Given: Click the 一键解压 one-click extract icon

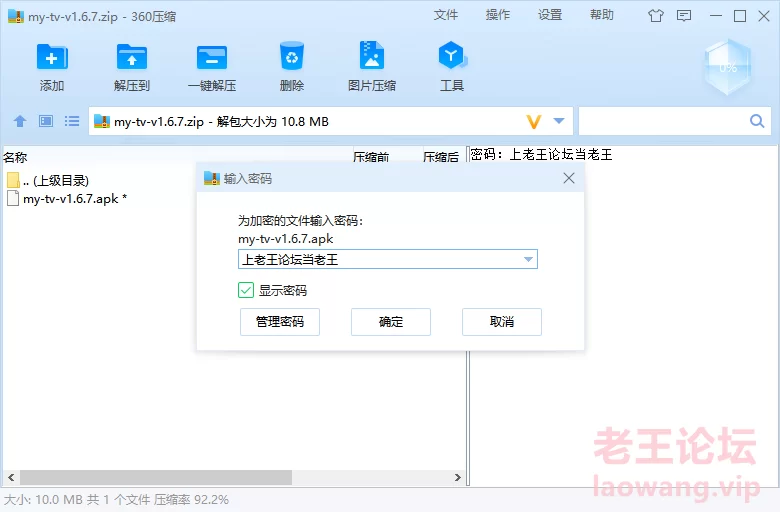Looking at the screenshot, I should 212,58.
